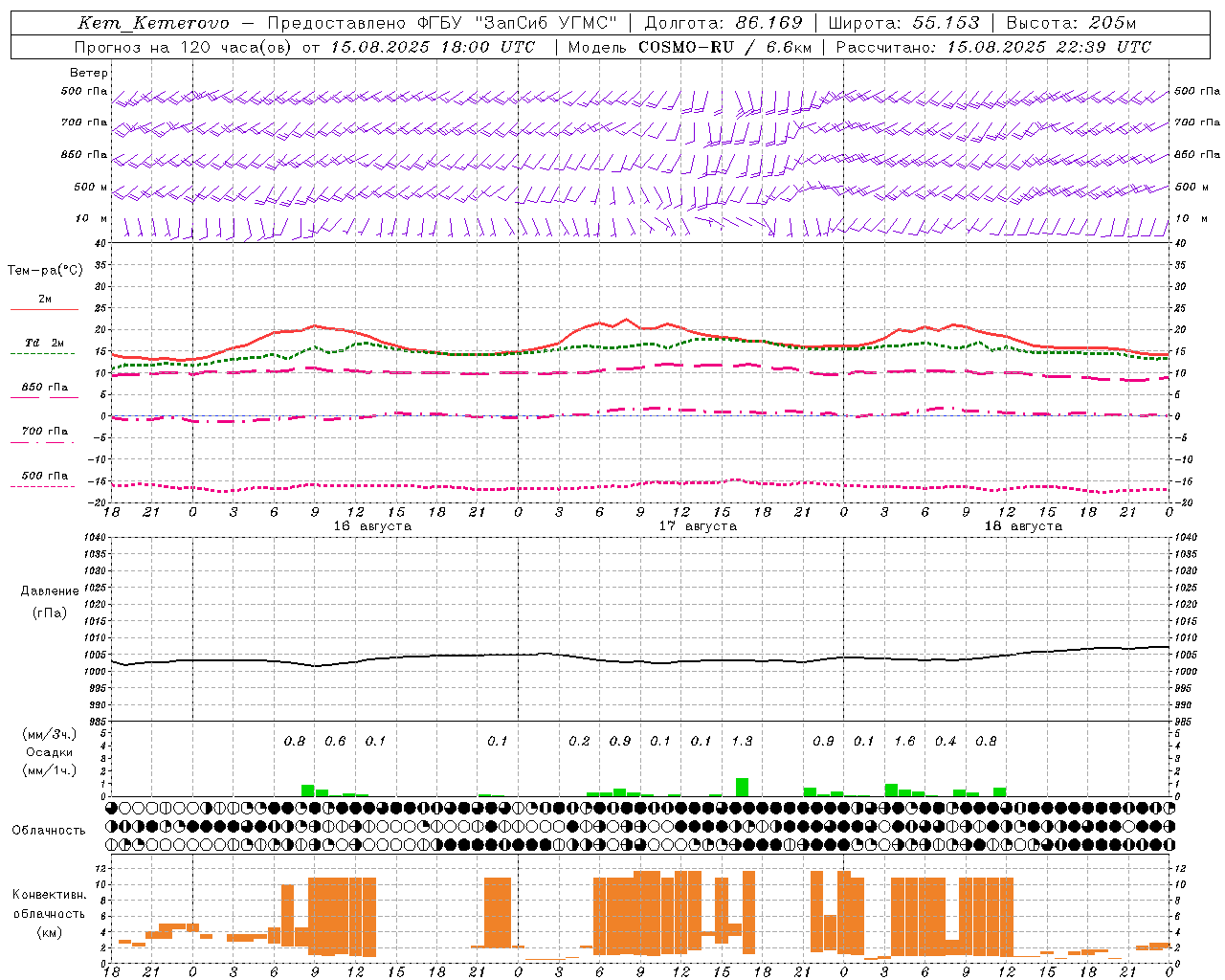Click the 'Осадки' precipitation label
Screen dimensions: 1225x980
(x=49, y=752)
